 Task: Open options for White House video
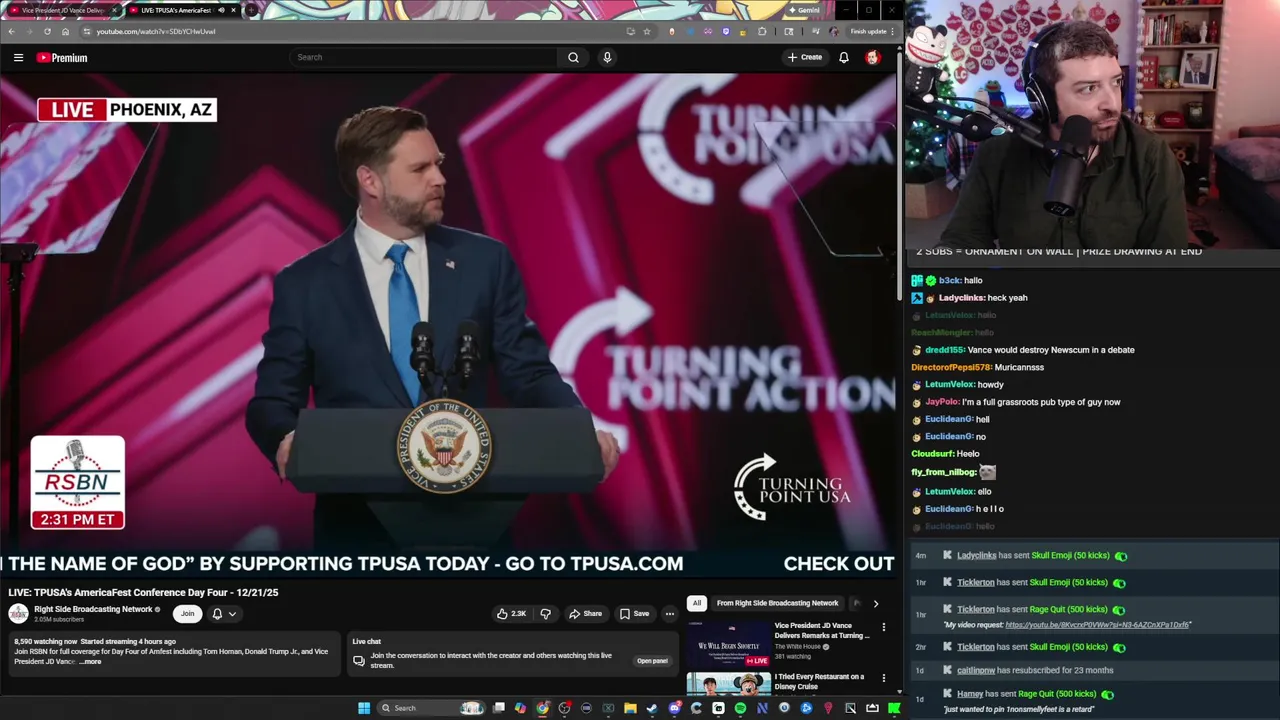point(883,627)
